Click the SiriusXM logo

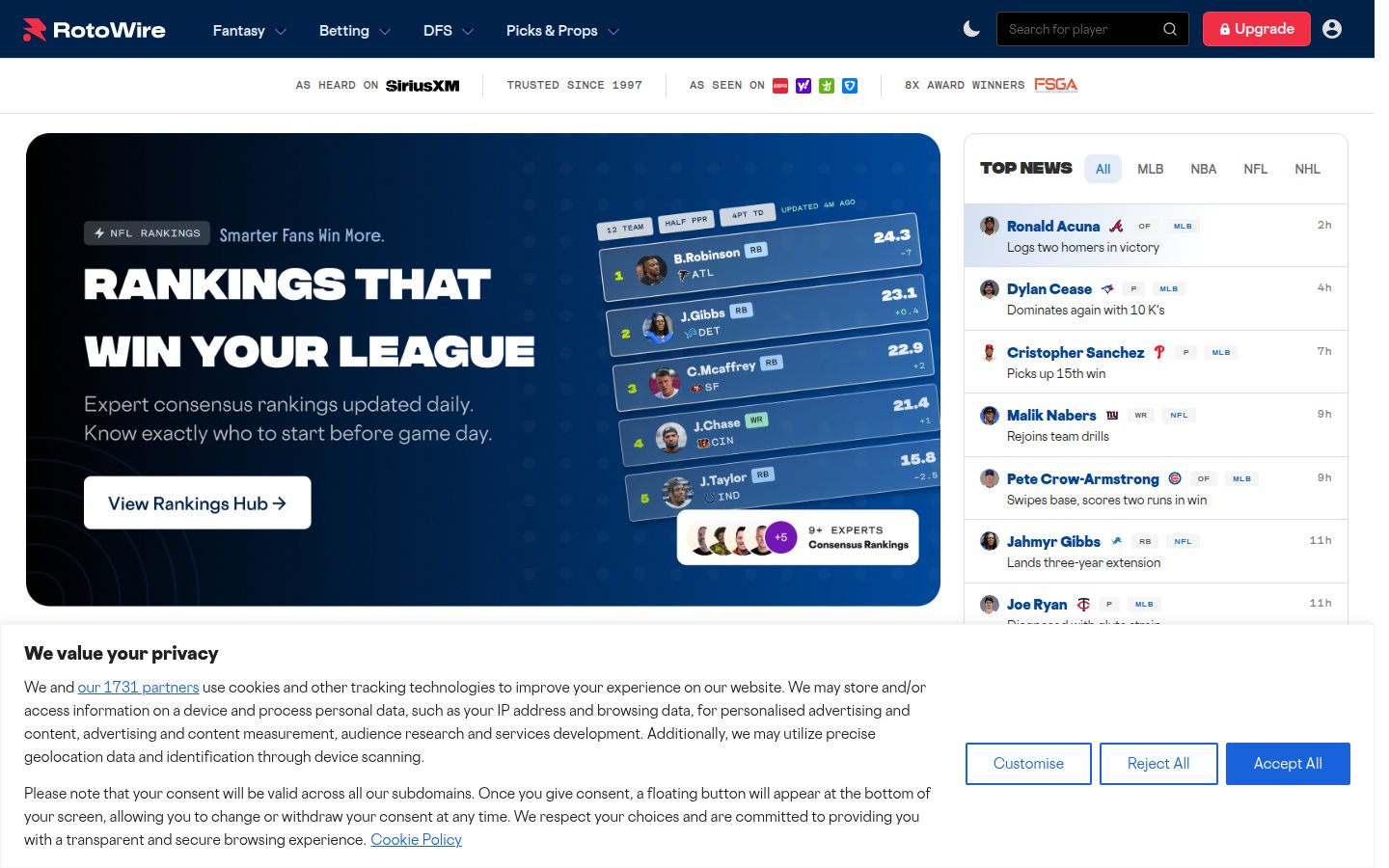click(422, 86)
